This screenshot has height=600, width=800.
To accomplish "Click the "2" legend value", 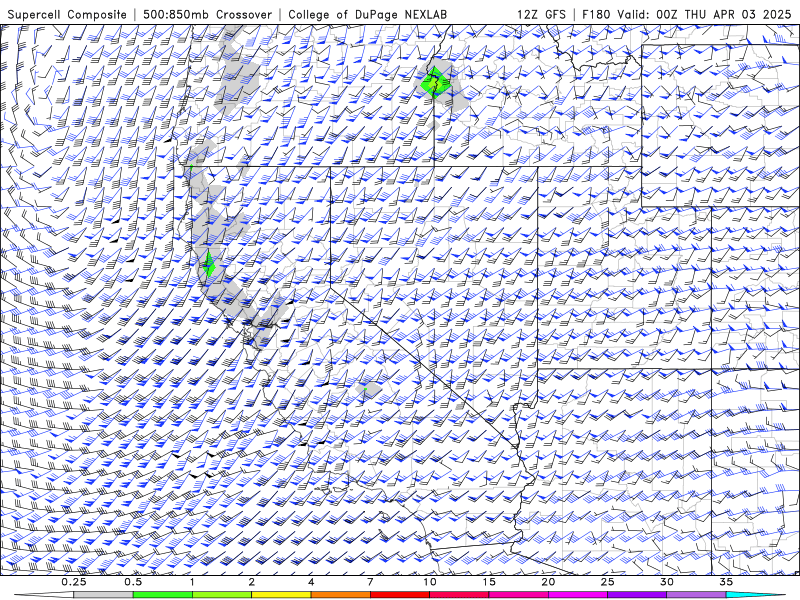I will (x=252, y=582).
